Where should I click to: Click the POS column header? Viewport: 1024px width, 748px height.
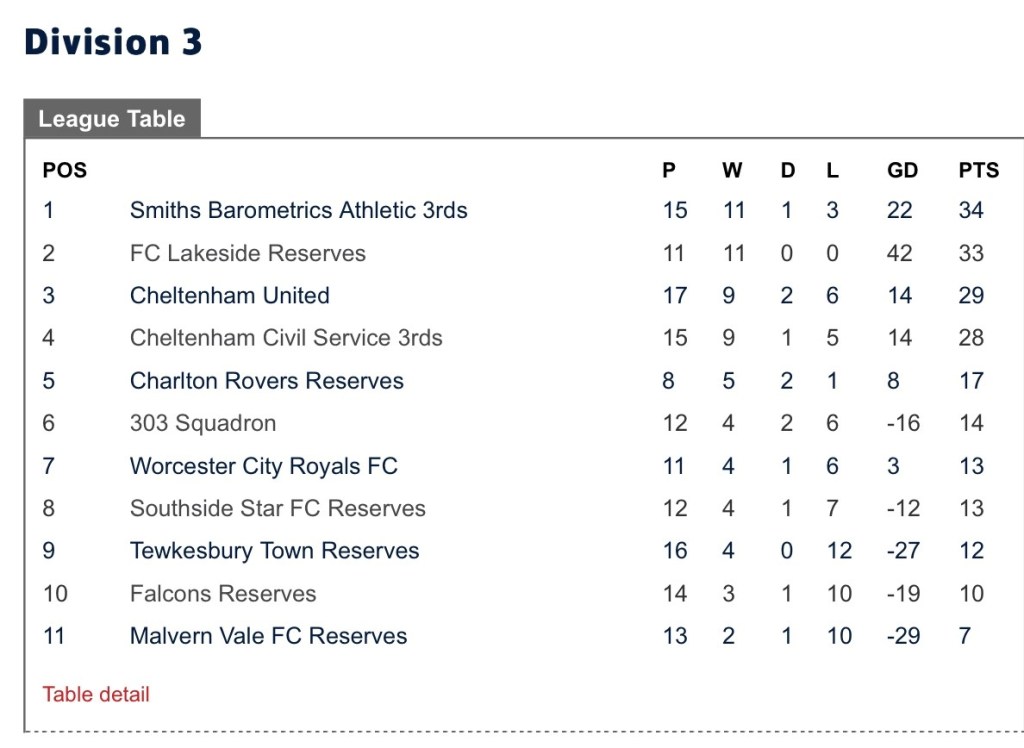[65, 170]
